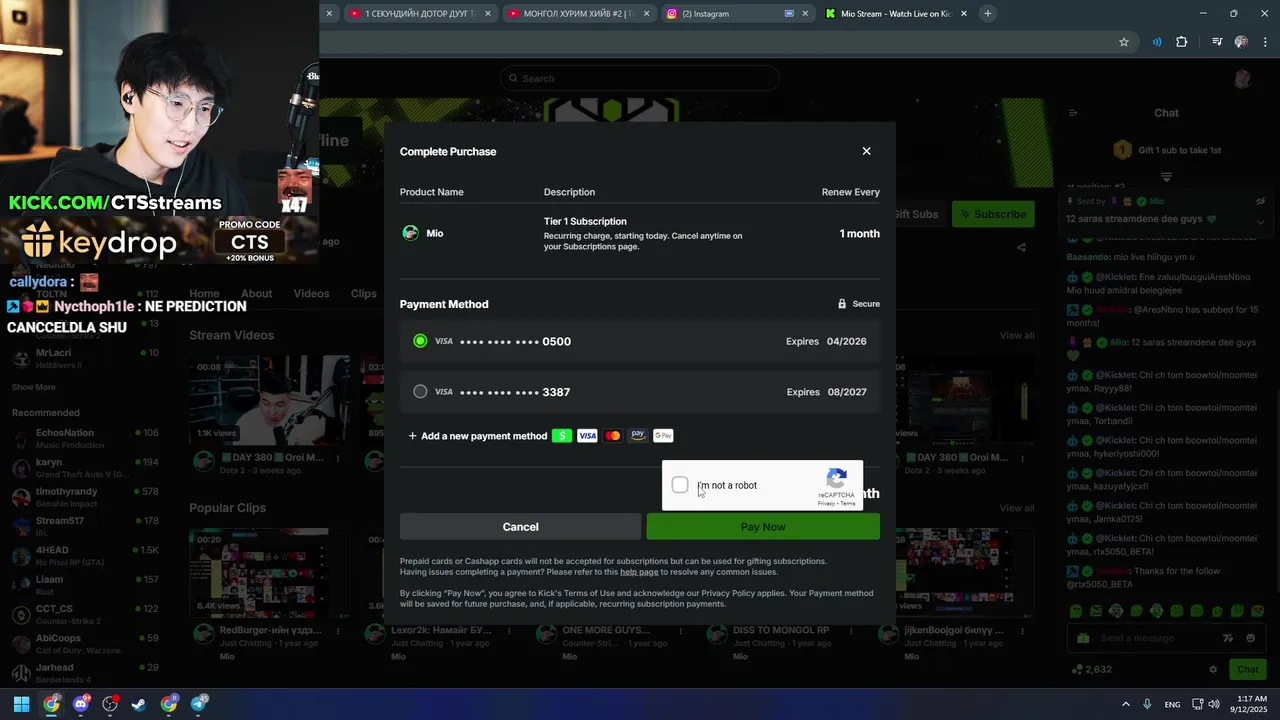Switch to the МОНГОЛ ХУРИМ ХИЙВ YouTube tab

point(578,14)
